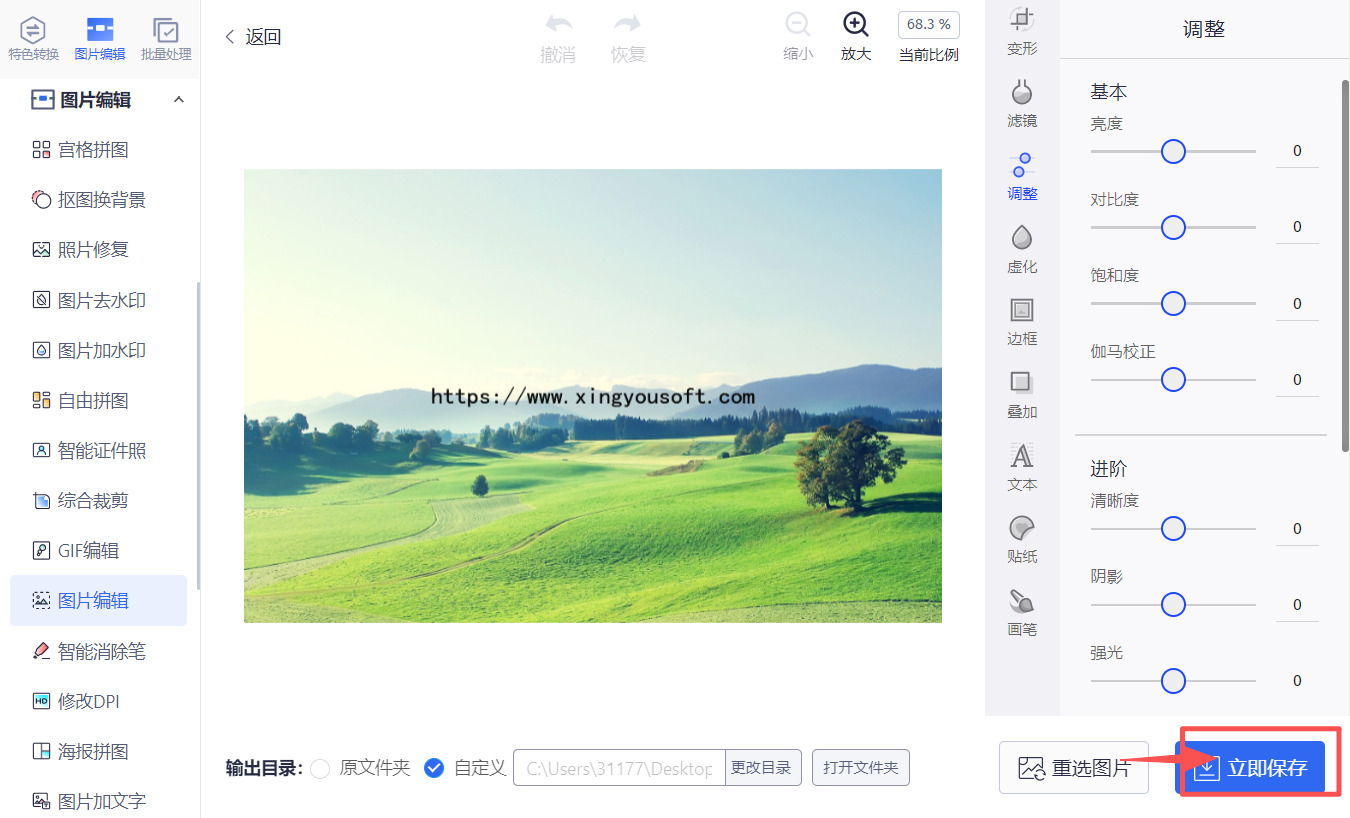Image resolution: width=1350 pixels, height=818 pixels.
Task: Click the 更改目录 button
Action: (763, 768)
